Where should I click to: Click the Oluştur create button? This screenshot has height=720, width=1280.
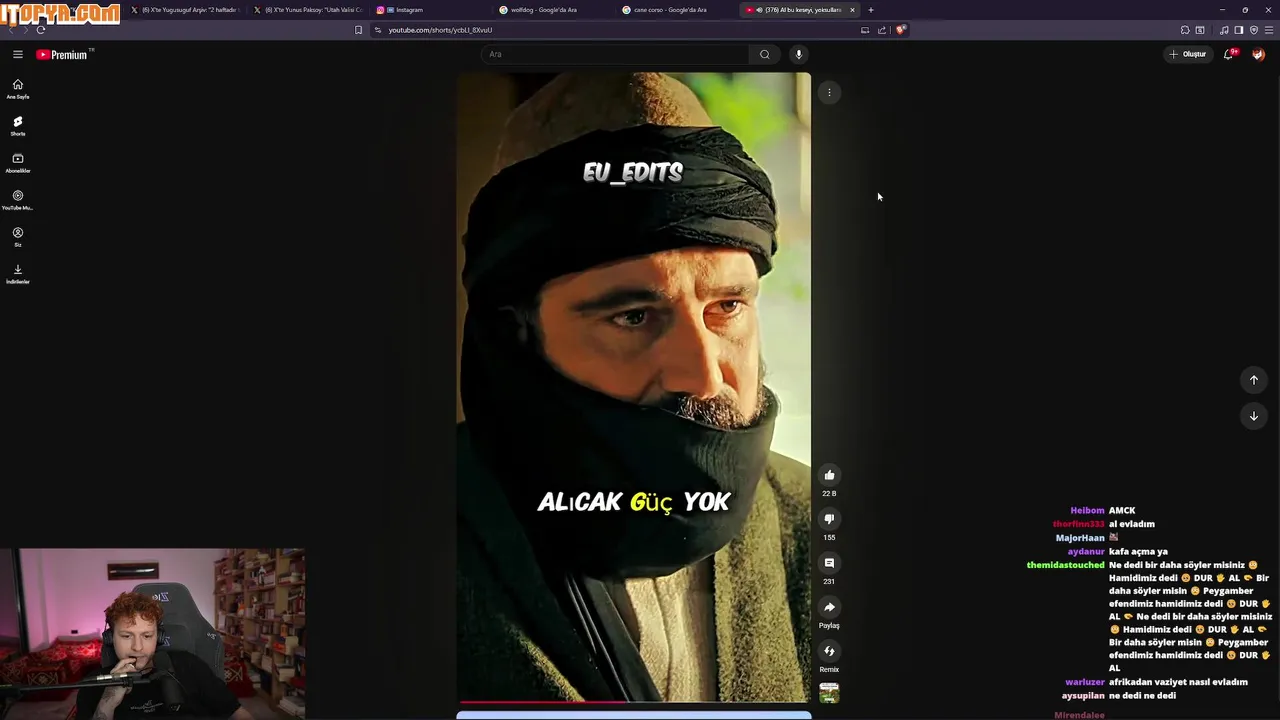click(x=1188, y=54)
